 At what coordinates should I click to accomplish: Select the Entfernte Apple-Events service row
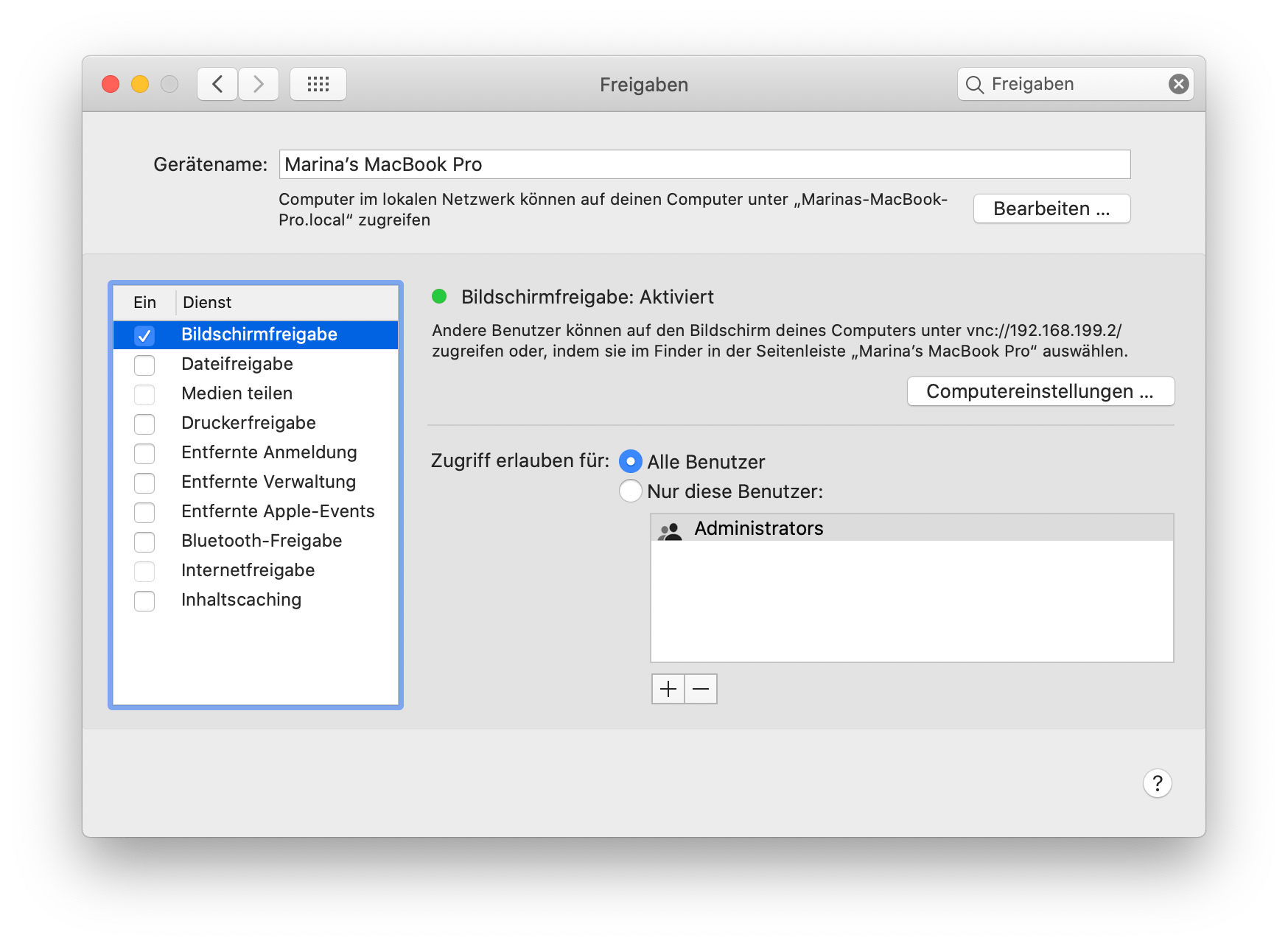[x=256, y=511]
